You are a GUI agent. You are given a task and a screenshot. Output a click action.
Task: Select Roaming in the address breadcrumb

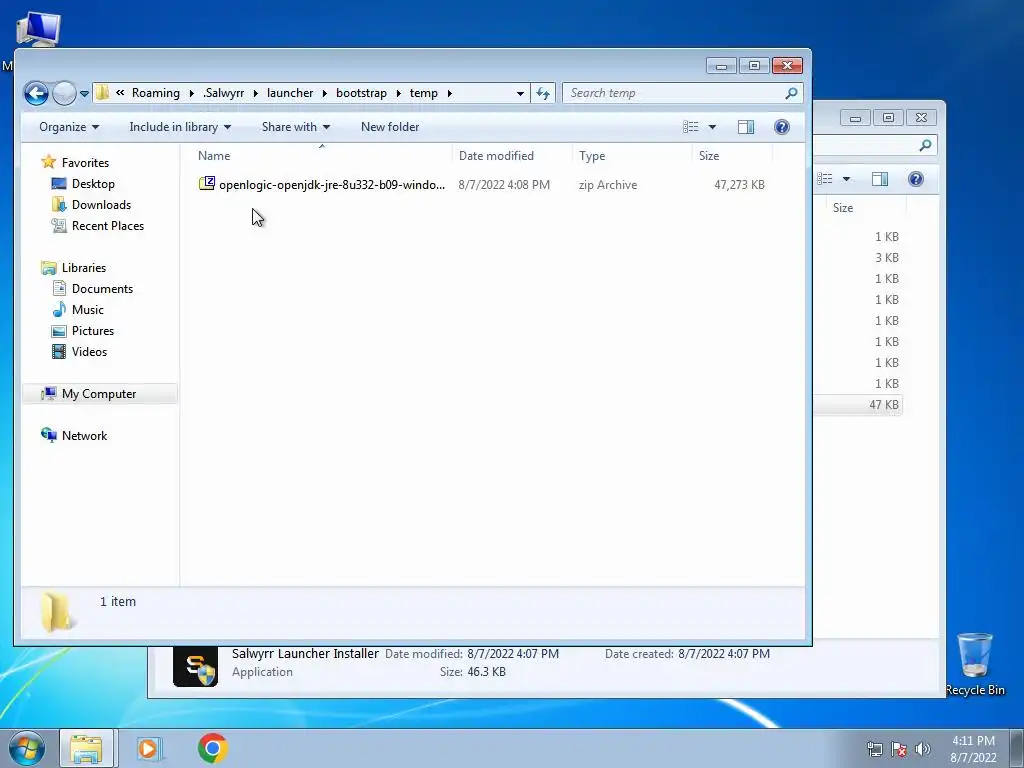point(155,93)
